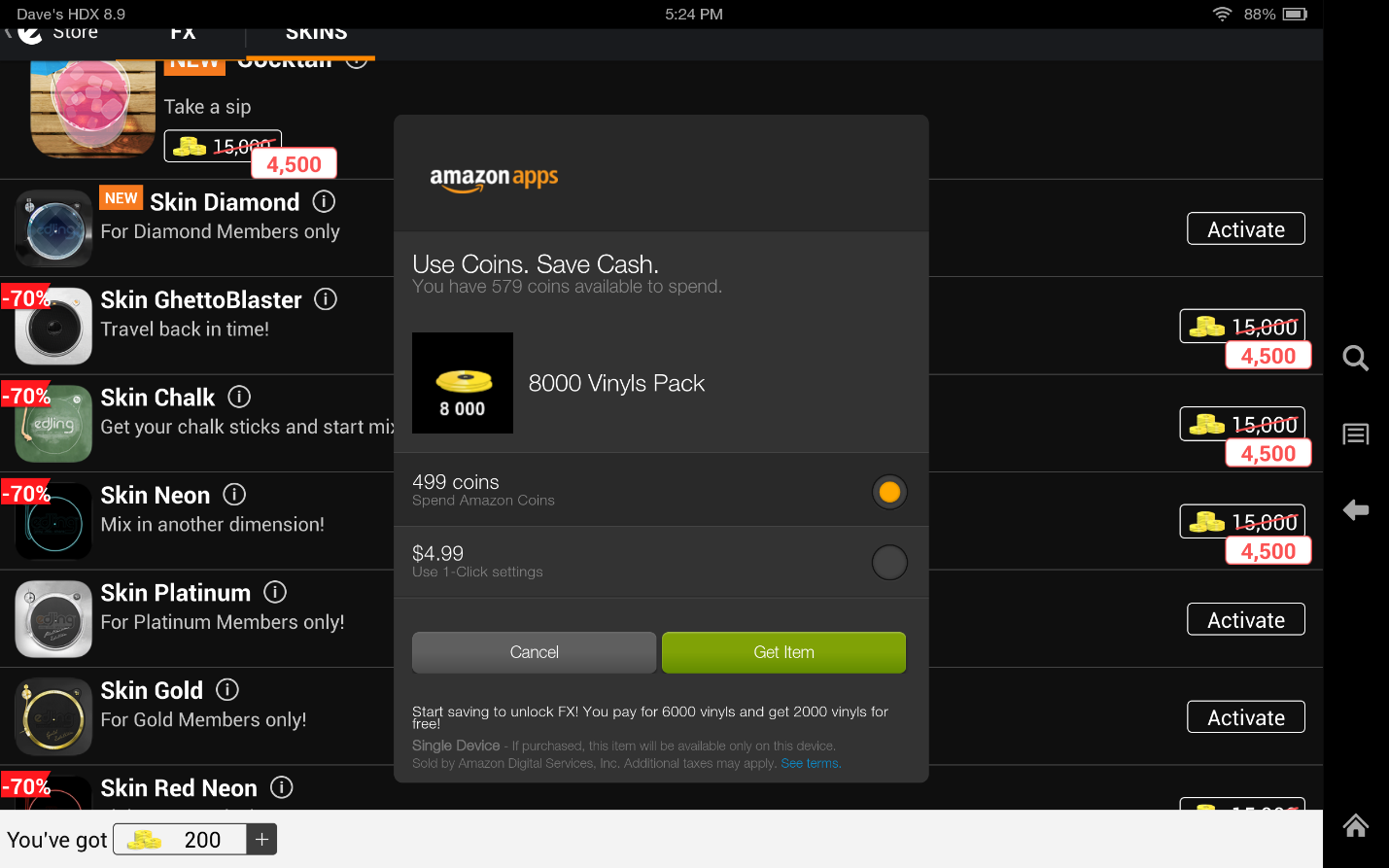1389x868 pixels.
Task: Tap the "Use Coins. Save Cash." heading
Action: tap(536, 264)
